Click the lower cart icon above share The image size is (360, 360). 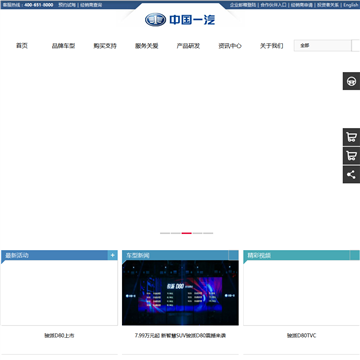click(351, 156)
